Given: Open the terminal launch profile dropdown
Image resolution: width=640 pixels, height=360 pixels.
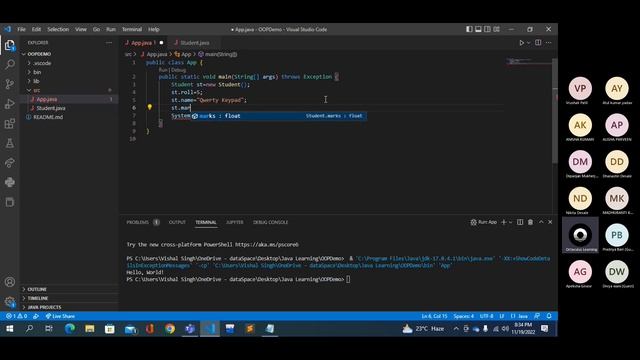Looking at the screenshot, I should (510, 222).
